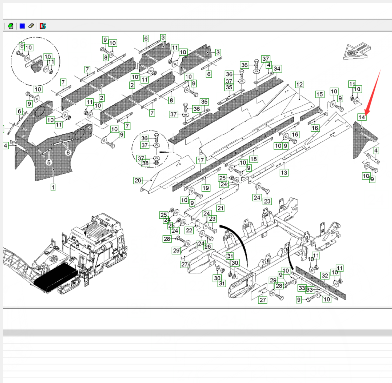Screen dimensions: 392x383
Task: Click the orientation thumbnail in top-right corner
Action: click(x=358, y=51)
